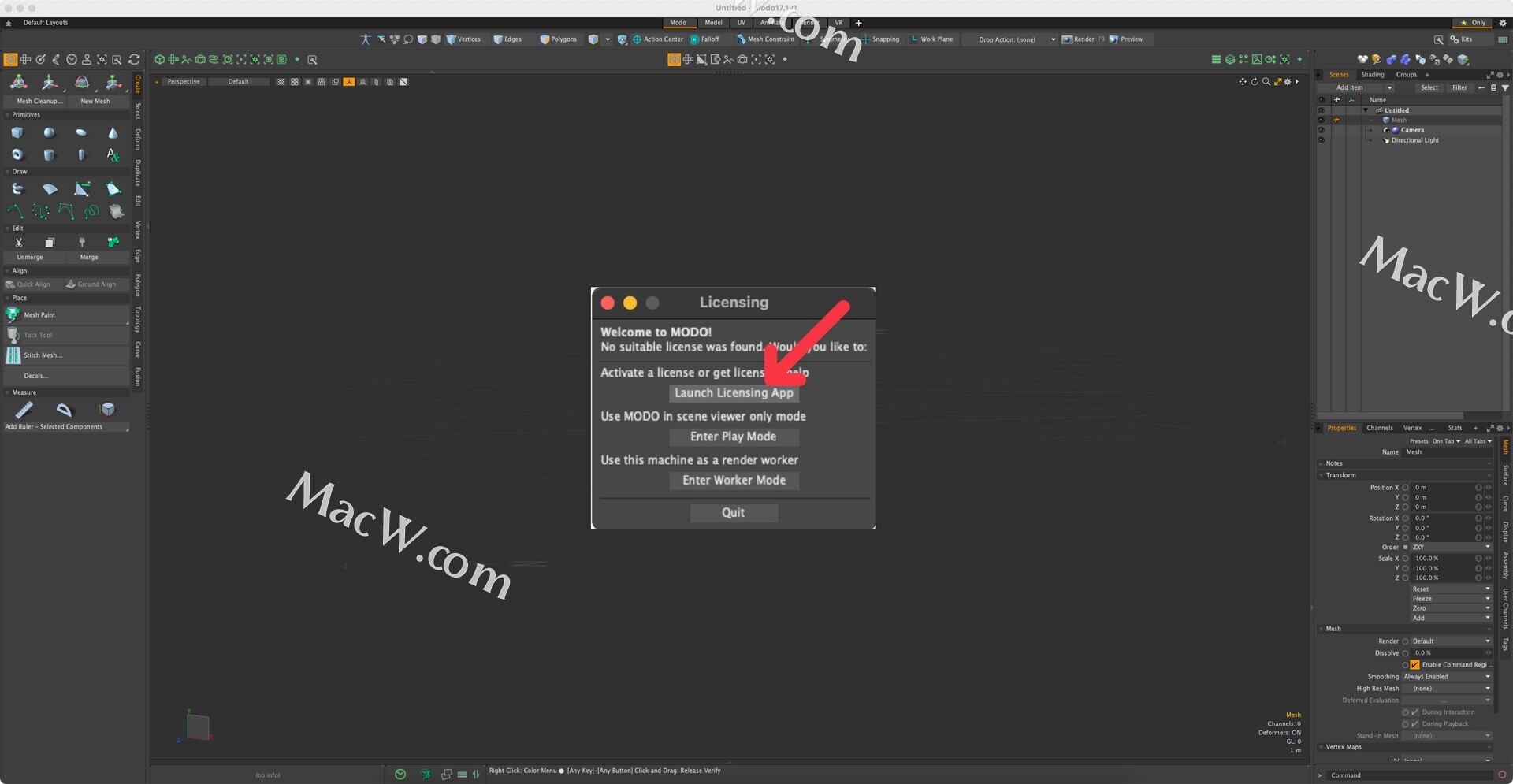Click the Dissolve percentage field
Screen dimensions: 1513x784
point(1447,653)
